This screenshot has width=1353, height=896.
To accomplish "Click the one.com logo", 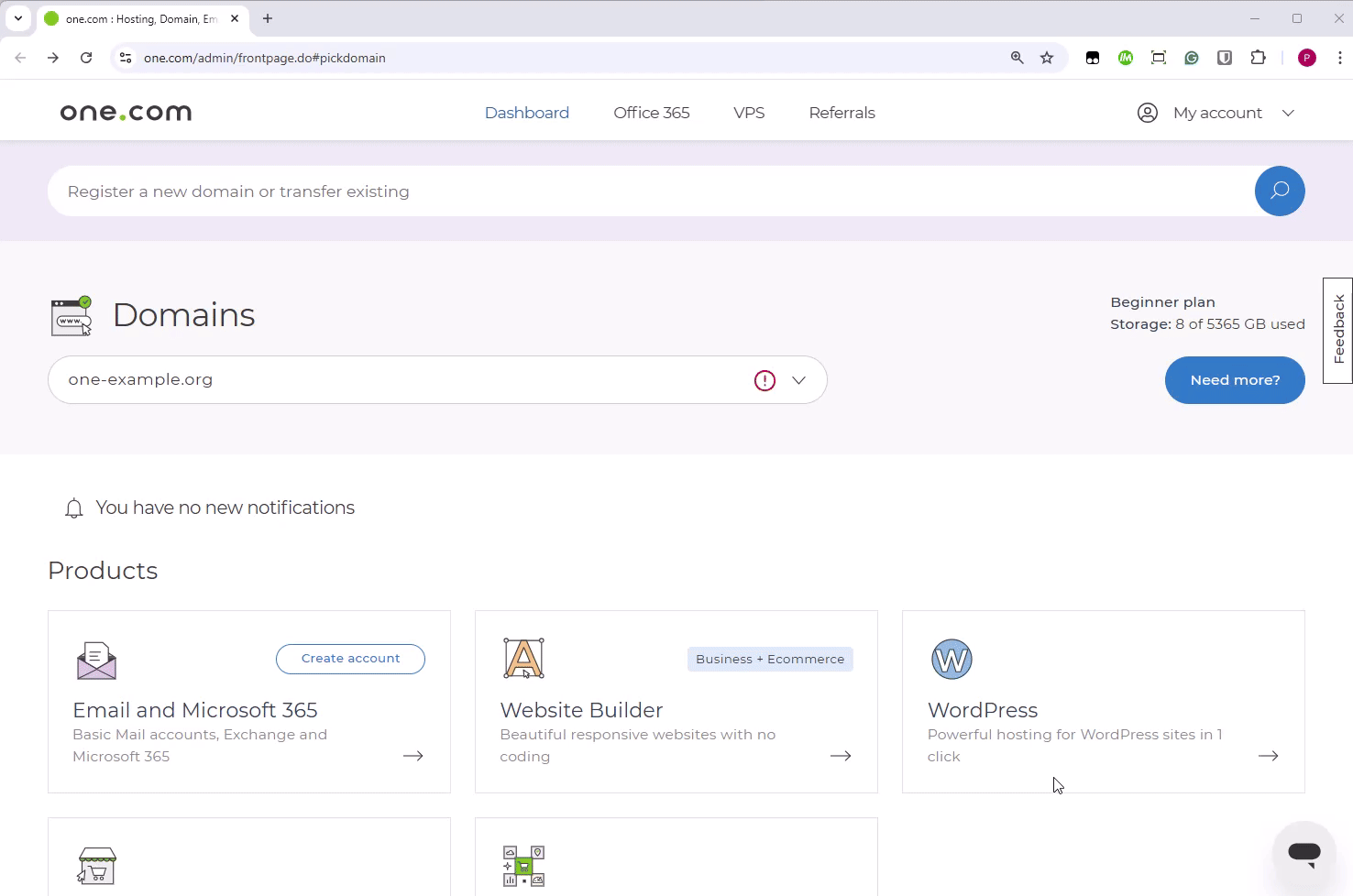I will point(126,113).
